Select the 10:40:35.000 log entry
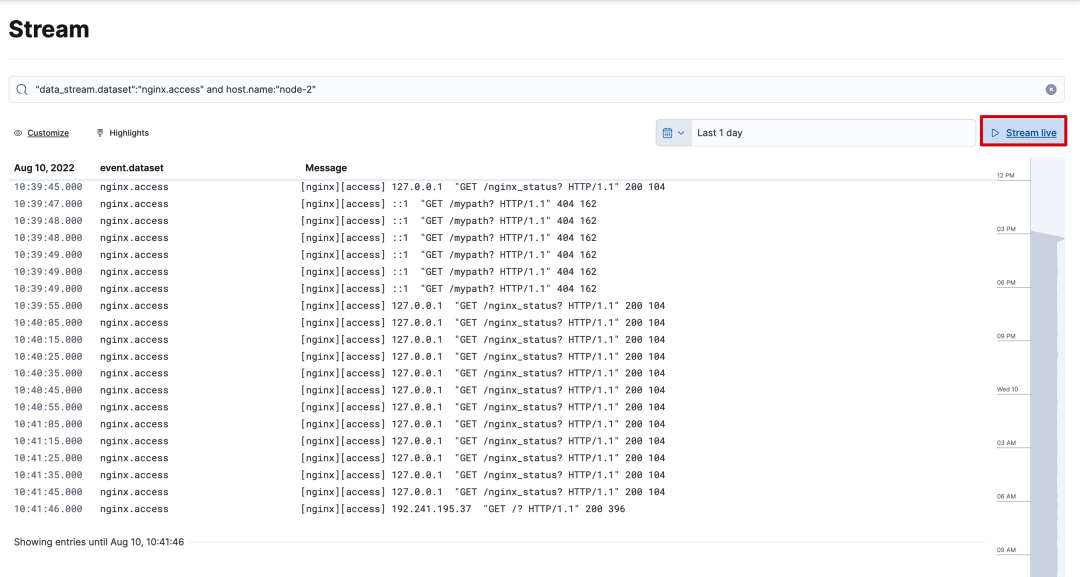This screenshot has height=577, width=1080. 498,373
